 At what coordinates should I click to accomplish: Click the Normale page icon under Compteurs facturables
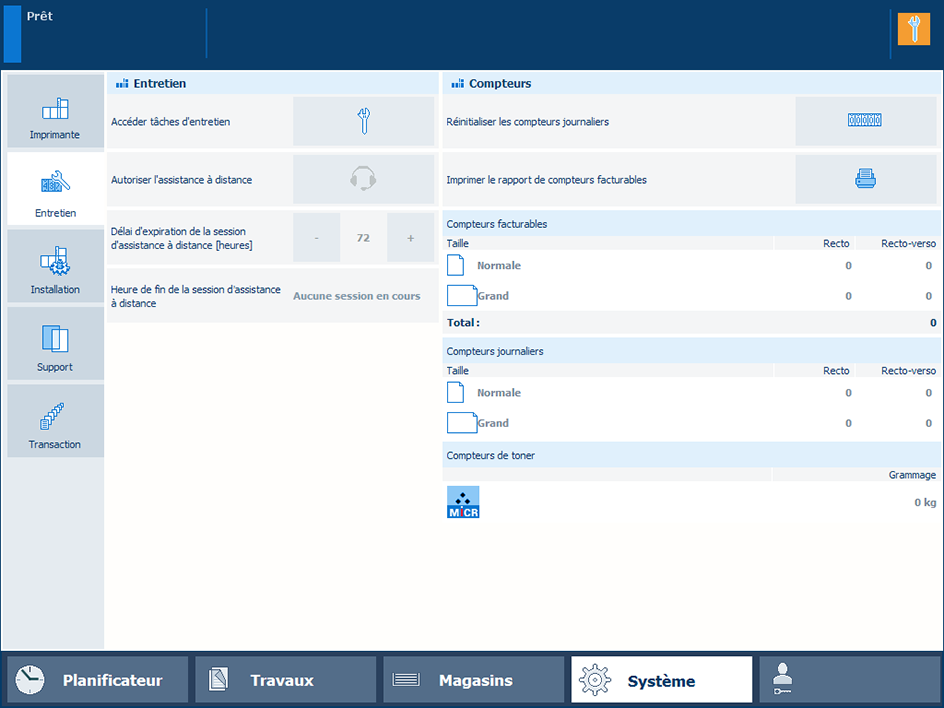456,265
